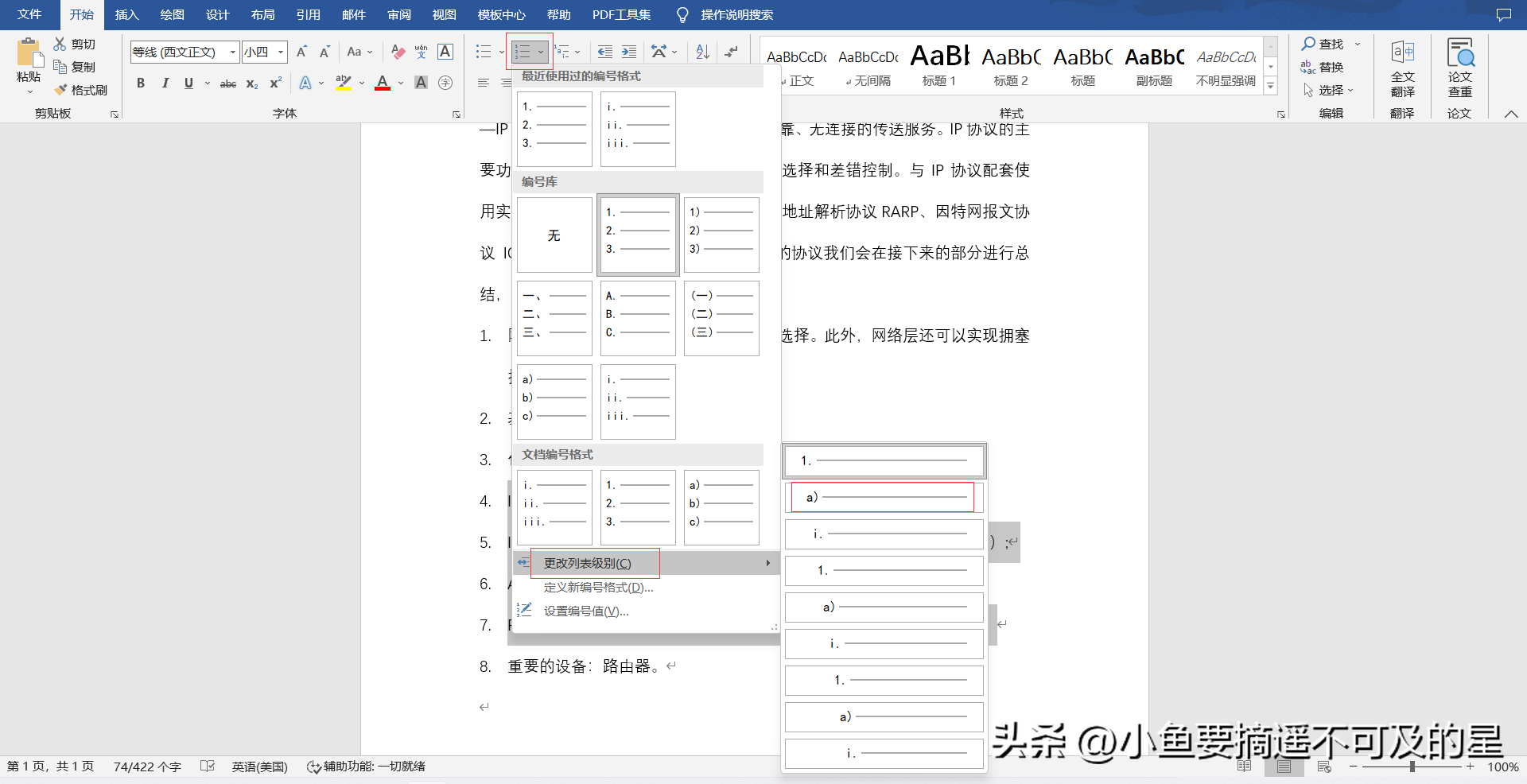The width and height of the screenshot is (1527, 784).
Task: Apply character shading gray A icon
Action: [422, 83]
